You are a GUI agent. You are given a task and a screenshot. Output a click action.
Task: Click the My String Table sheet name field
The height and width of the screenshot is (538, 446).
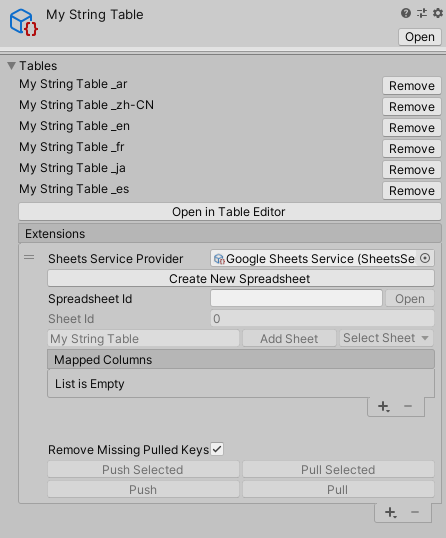coord(143,338)
